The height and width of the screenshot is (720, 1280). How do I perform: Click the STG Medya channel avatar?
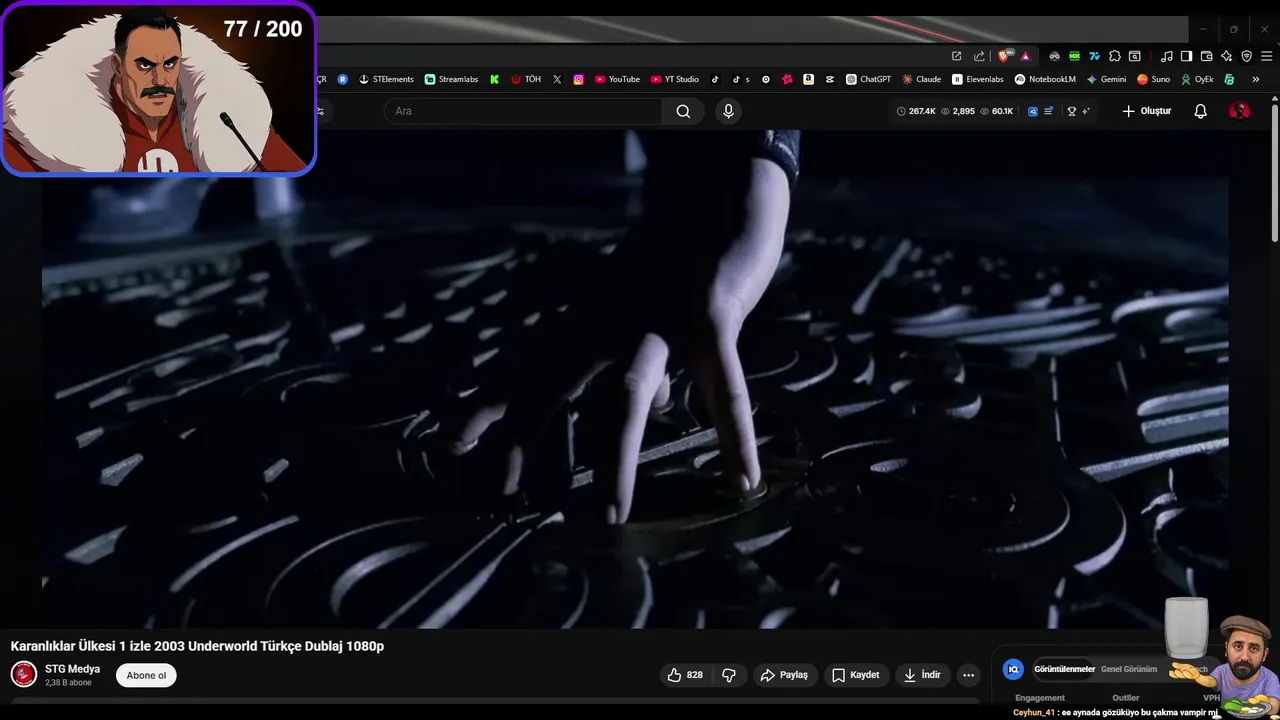pos(24,674)
